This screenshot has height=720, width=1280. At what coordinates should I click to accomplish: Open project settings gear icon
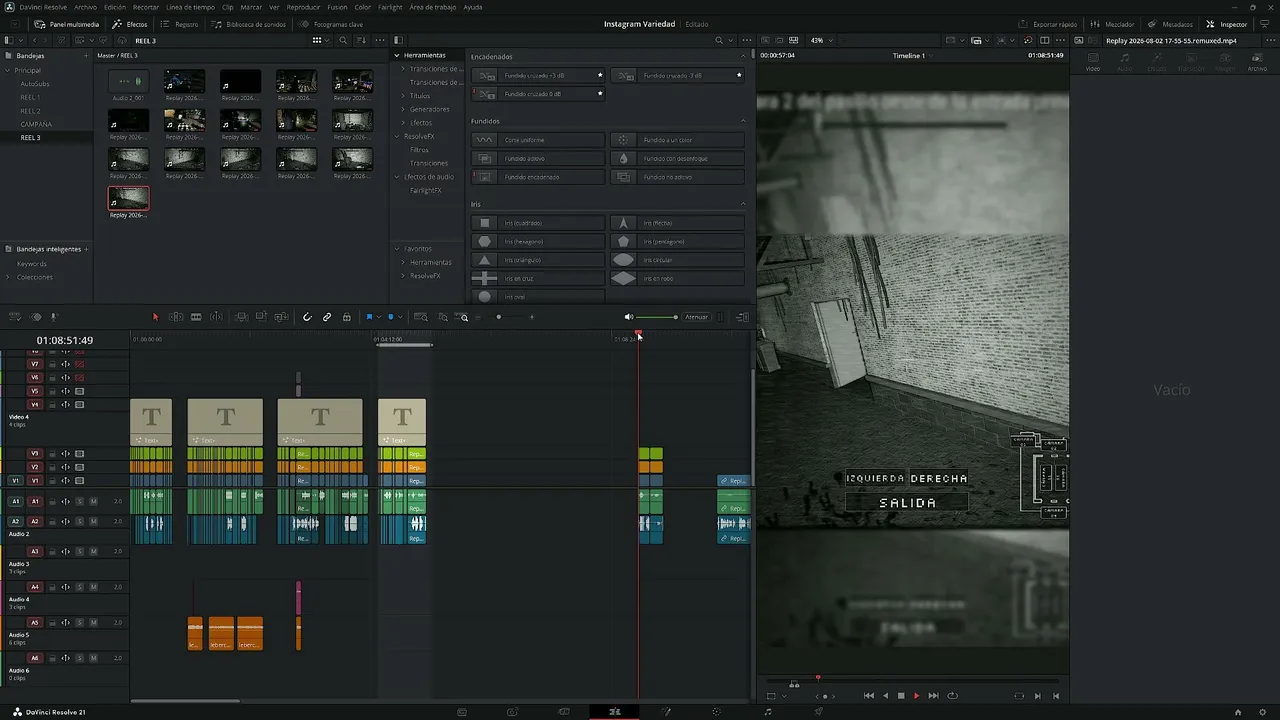(x=1264, y=712)
